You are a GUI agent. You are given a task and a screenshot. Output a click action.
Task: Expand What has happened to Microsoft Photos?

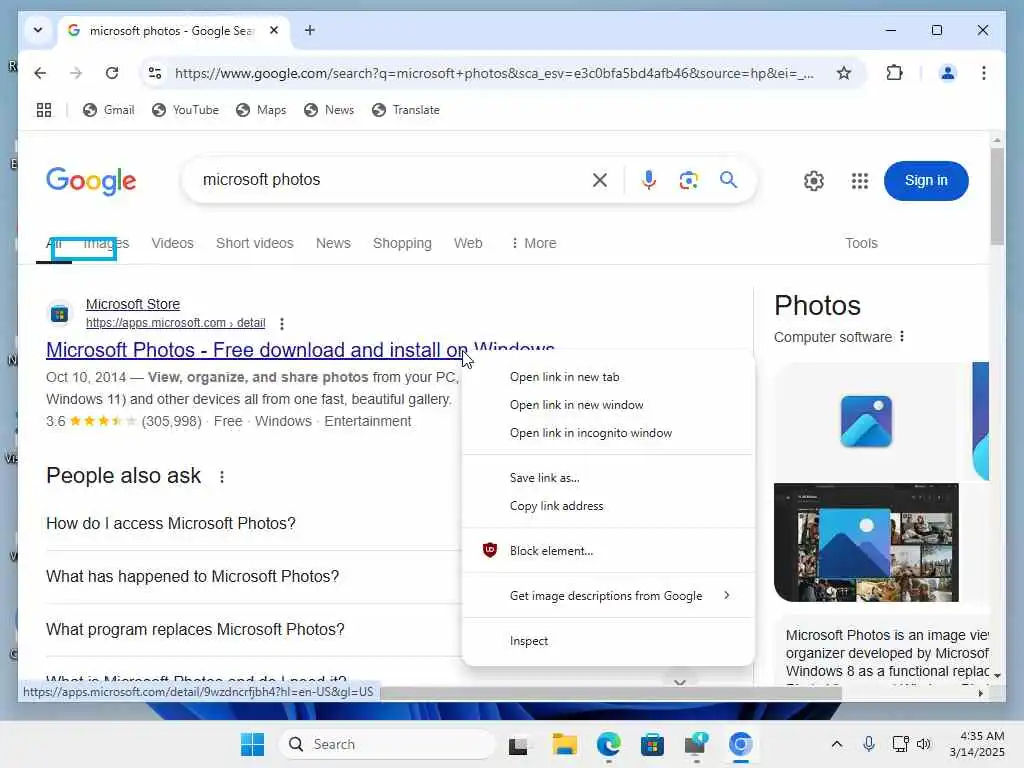click(x=192, y=577)
